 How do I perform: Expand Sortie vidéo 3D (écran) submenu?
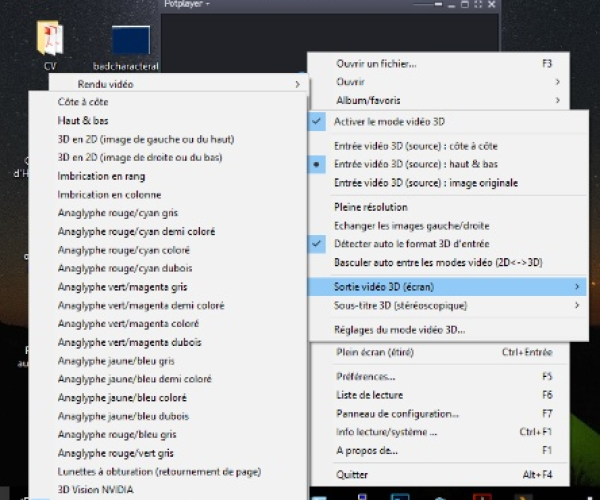click(x=448, y=287)
